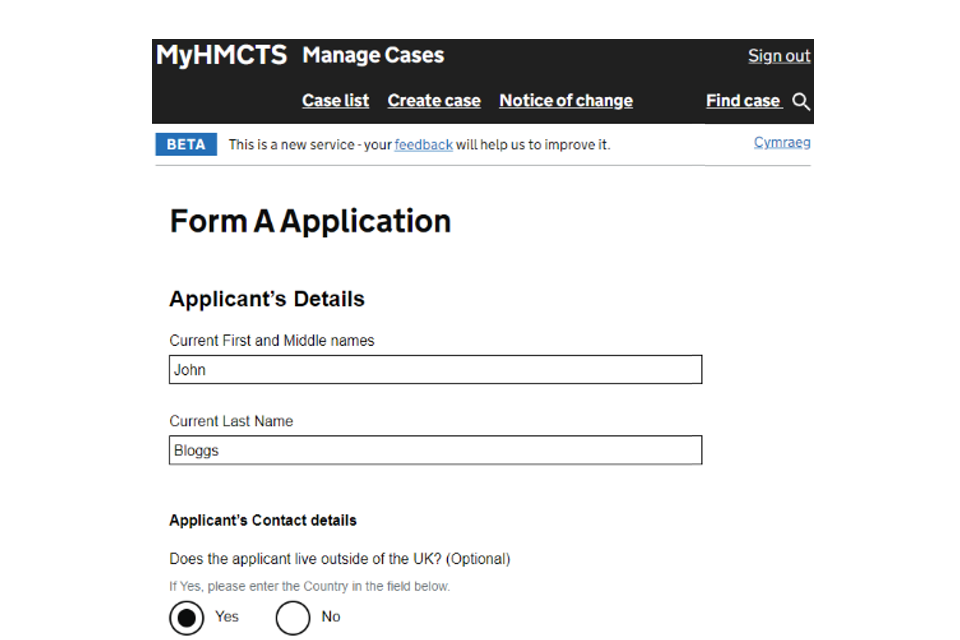Focus the Current First and Middle names field
The height and width of the screenshot is (640, 960).
(x=435, y=370)
